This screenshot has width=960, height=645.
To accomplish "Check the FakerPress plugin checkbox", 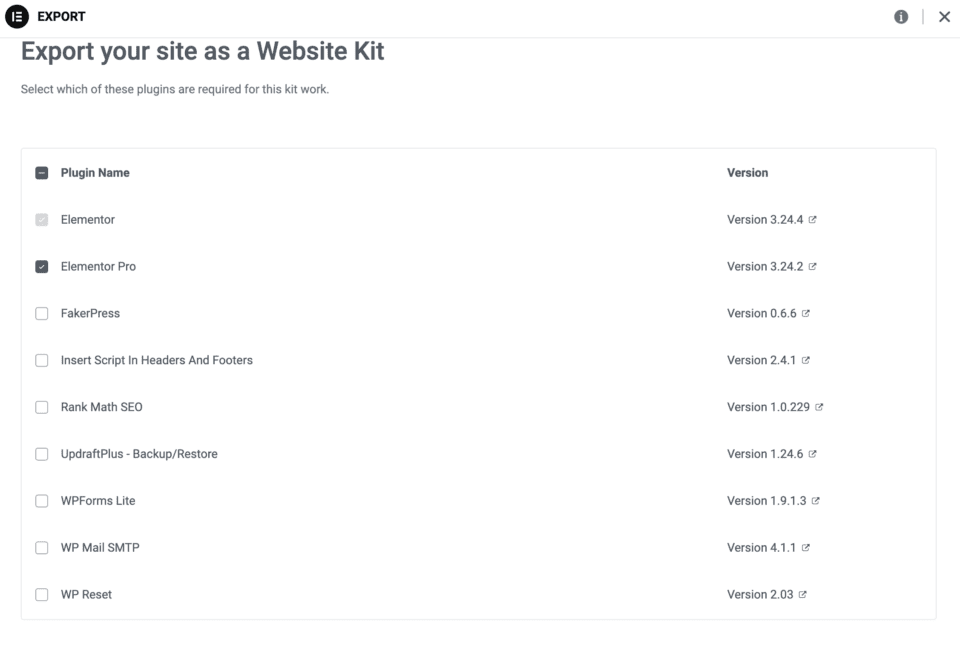I will coord(42,314).
